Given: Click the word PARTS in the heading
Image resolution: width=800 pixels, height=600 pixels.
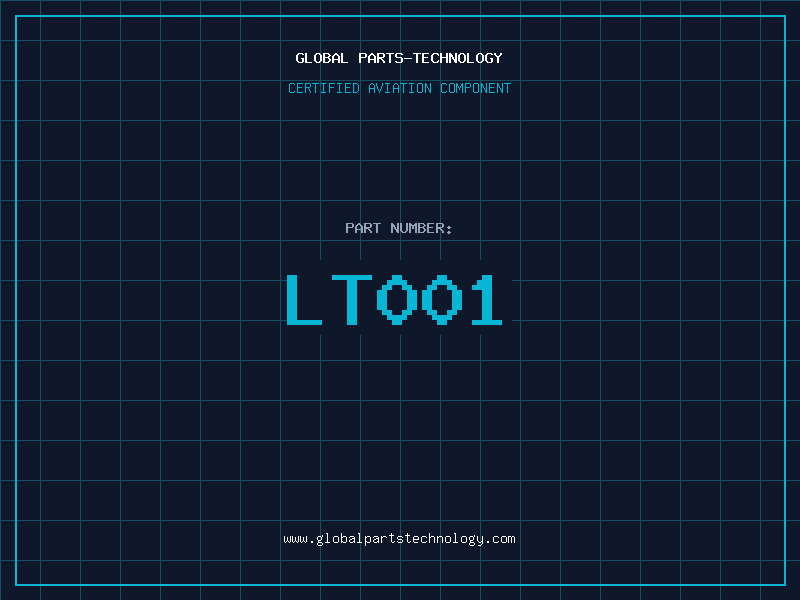Looking at the screenshot, I should click(x=380, y=58).
